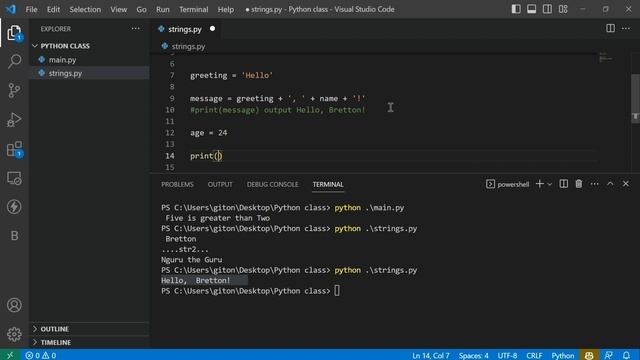
Task: Open terminal panel more actions ellipsis
Action: (594, 184)
